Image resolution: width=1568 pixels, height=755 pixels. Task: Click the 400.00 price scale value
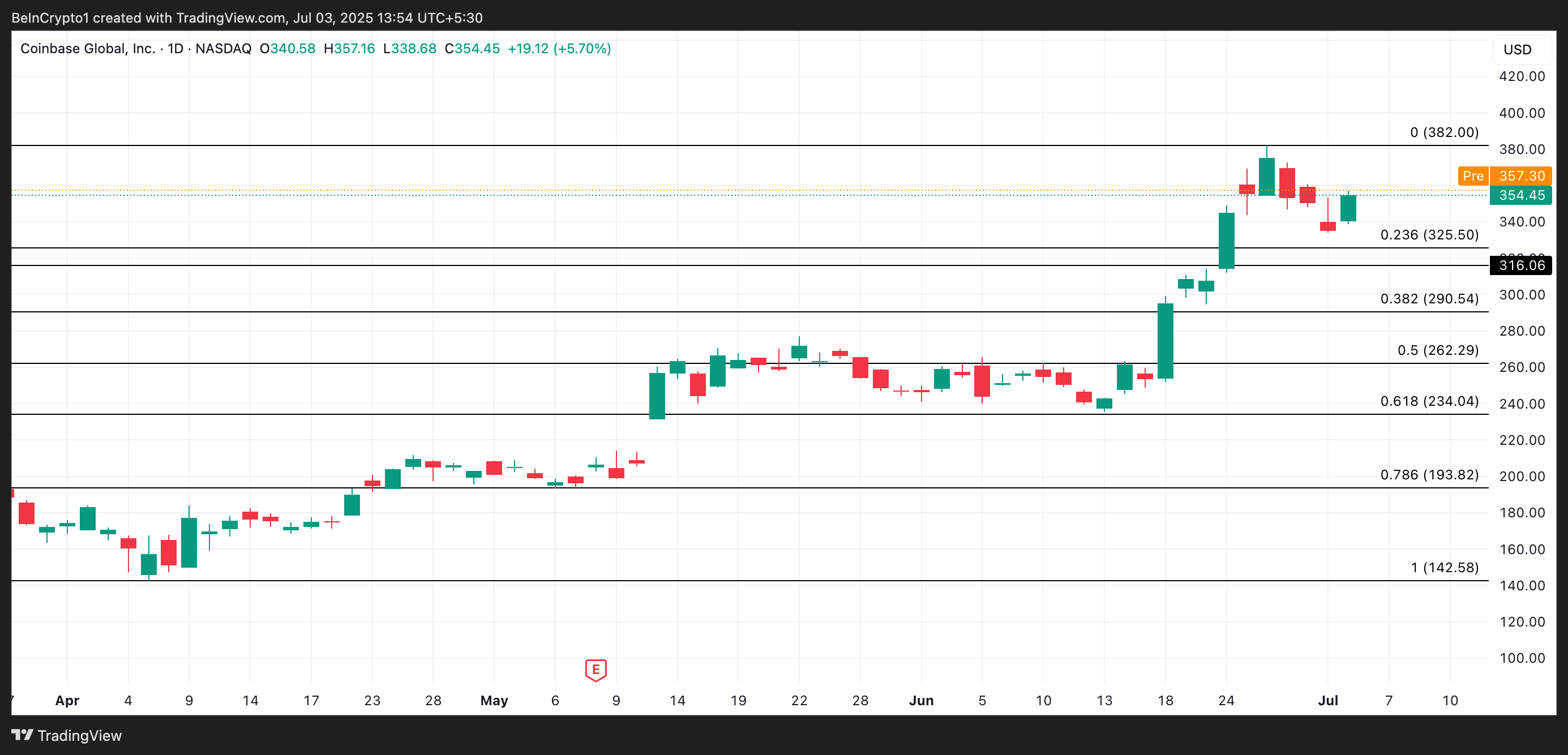[x=1521, y=113]
